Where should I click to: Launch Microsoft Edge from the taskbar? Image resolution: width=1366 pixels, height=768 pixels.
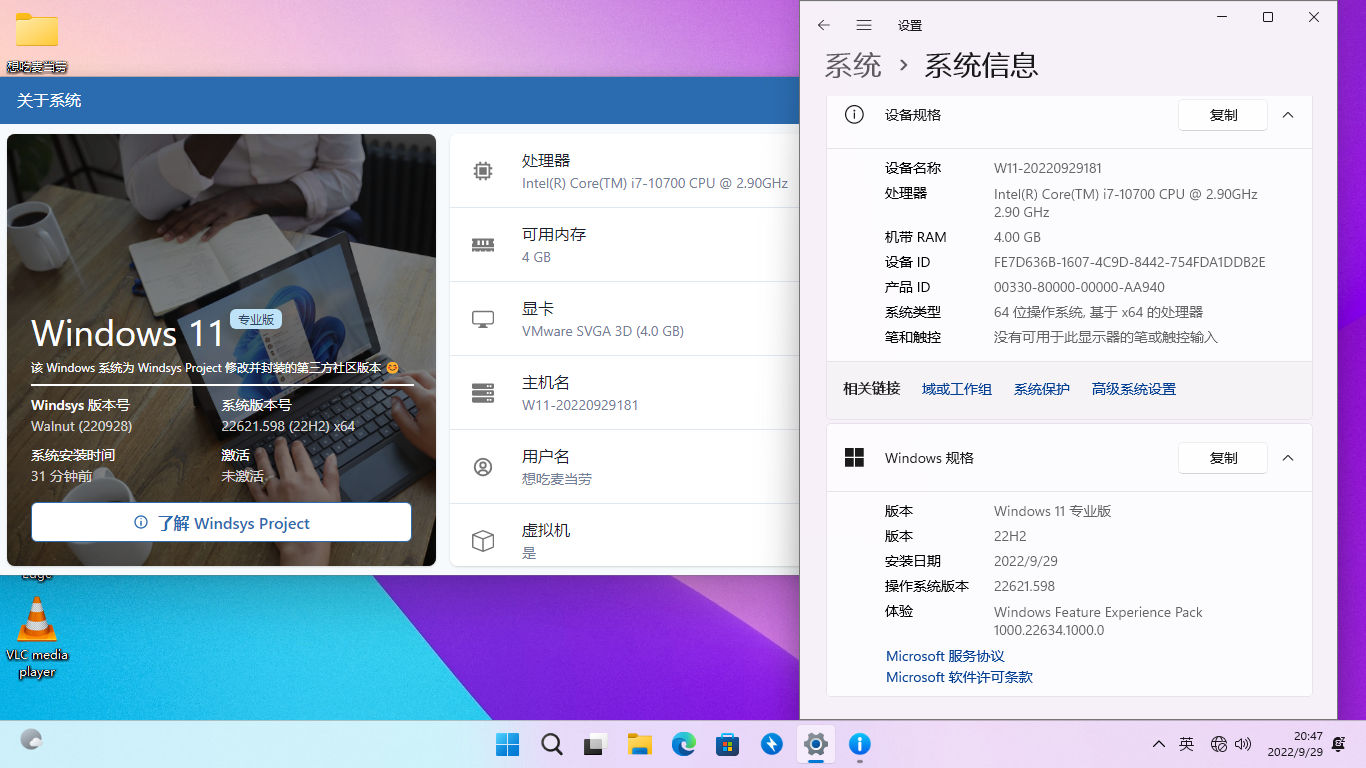[x=684, y=744]
